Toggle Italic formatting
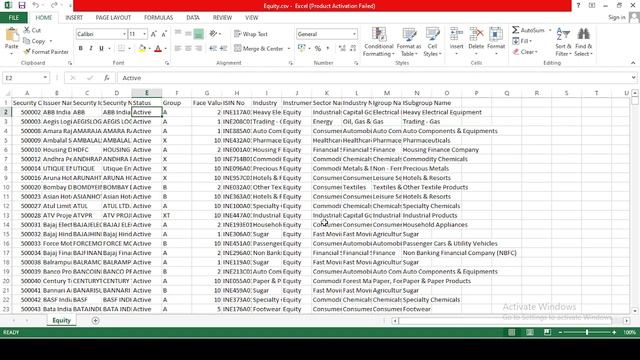This screenshot has width=640, height=360. click(x=91, y=49)
